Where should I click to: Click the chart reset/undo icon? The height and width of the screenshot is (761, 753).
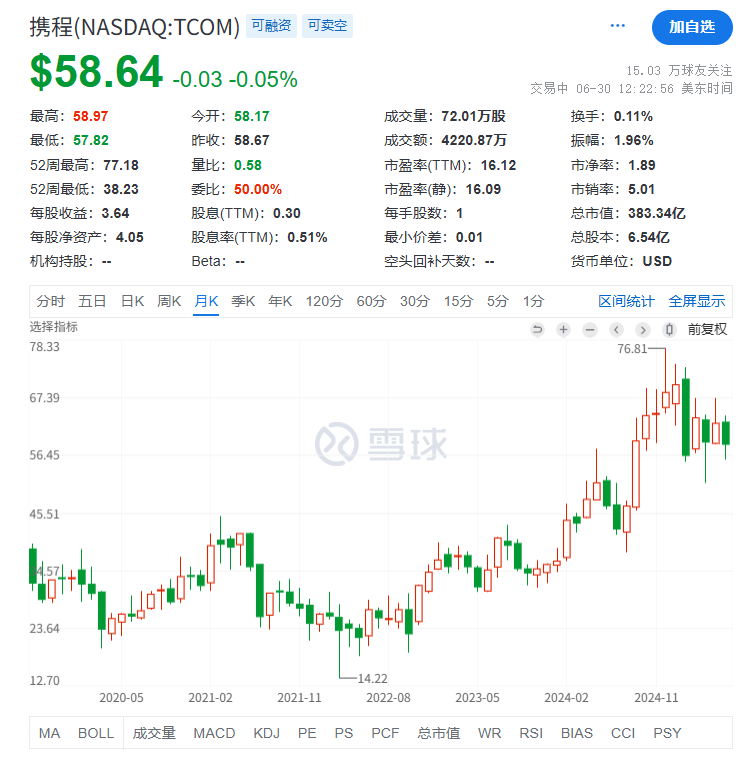[537, 330]
